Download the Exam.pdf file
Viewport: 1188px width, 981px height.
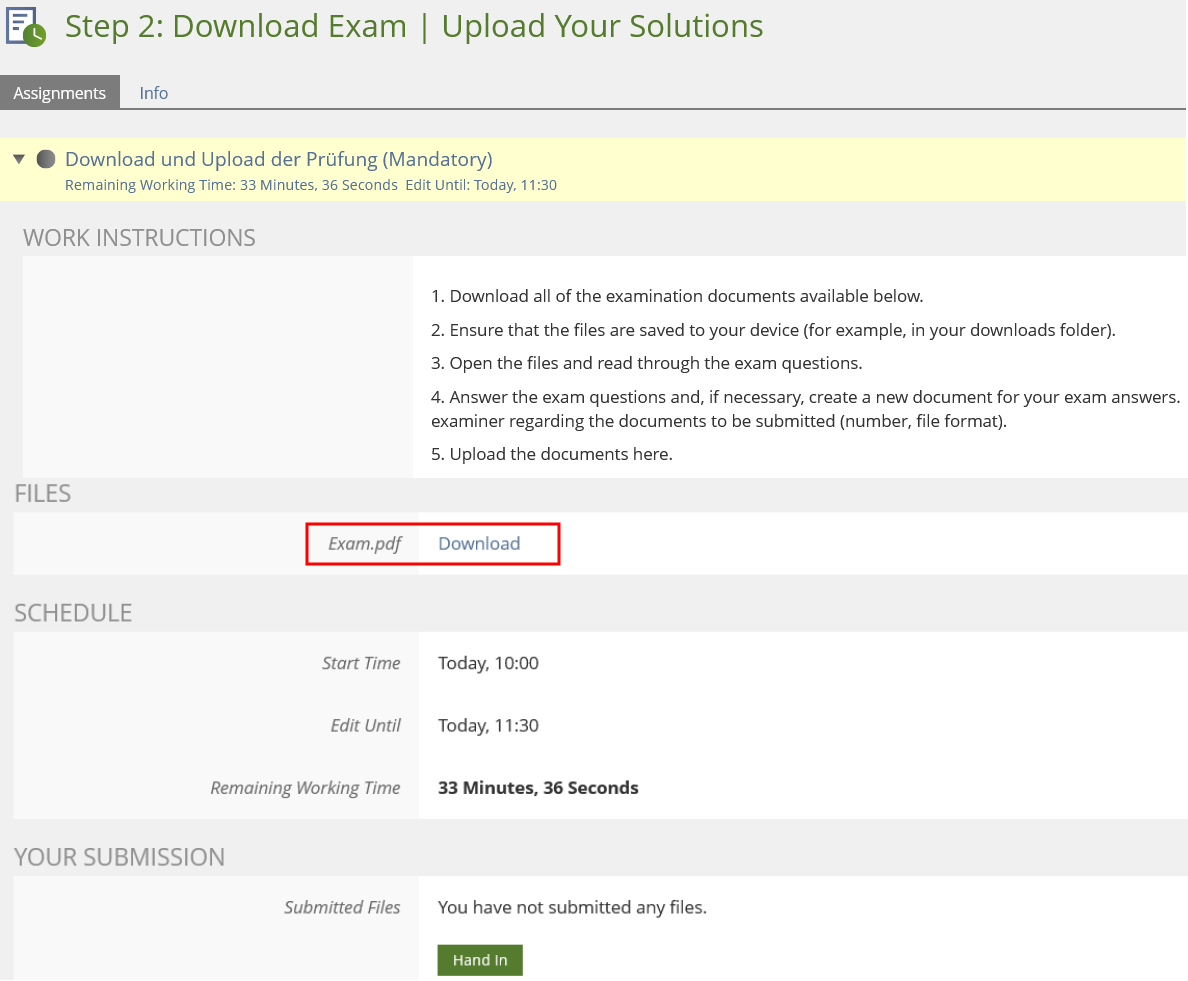(x=479, y=543)
